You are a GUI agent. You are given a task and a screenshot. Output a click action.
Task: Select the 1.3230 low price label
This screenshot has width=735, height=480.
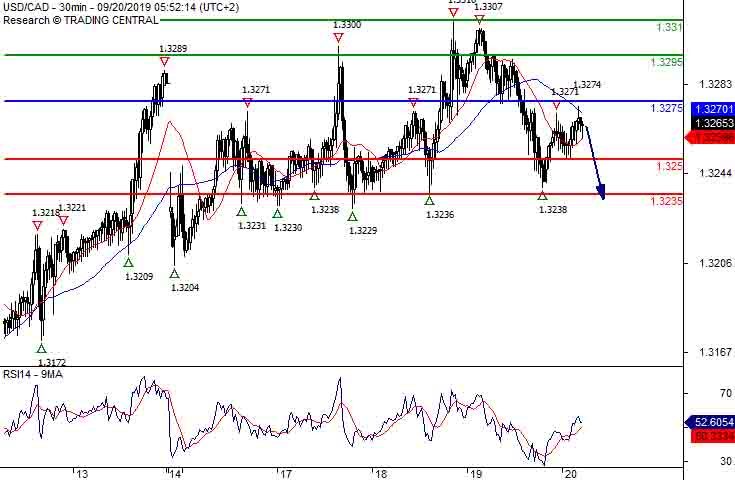pyautogui.click(x=288, y=228)
